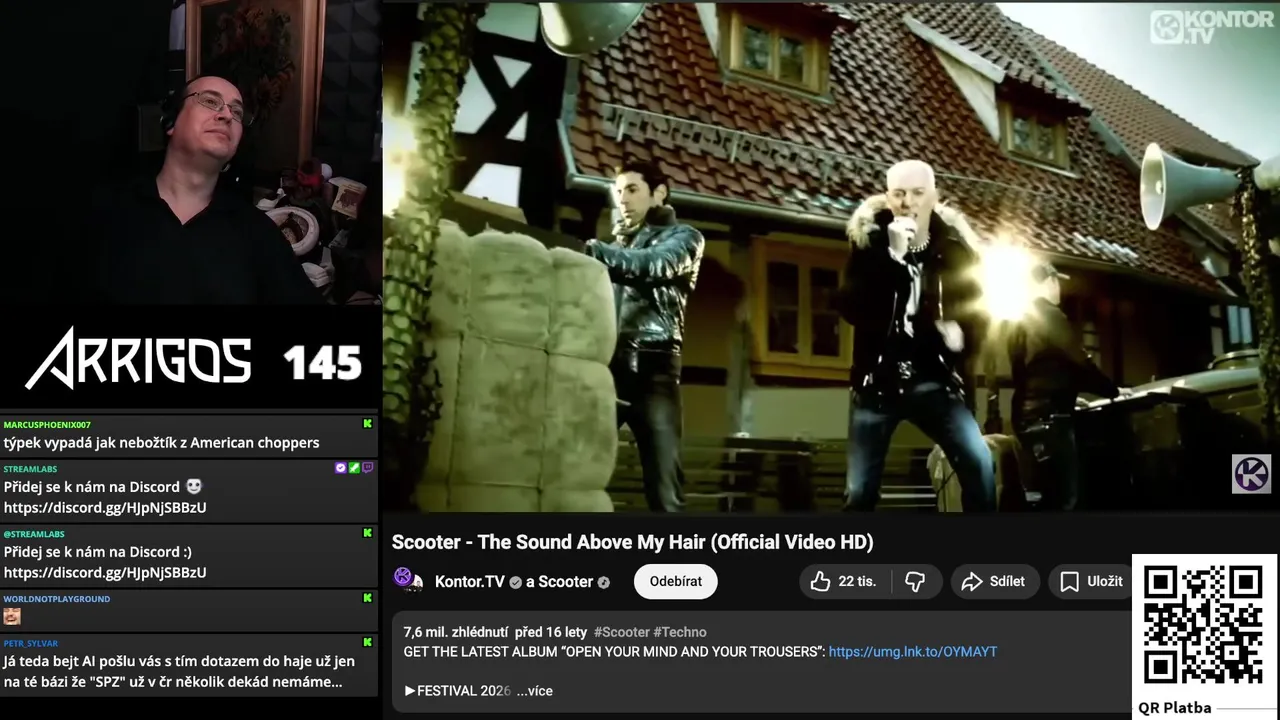Image resolution: width=1280 pixels, height=720 pixels.
Task: Open the #Techno hashtag
Action: pos(680,632)
